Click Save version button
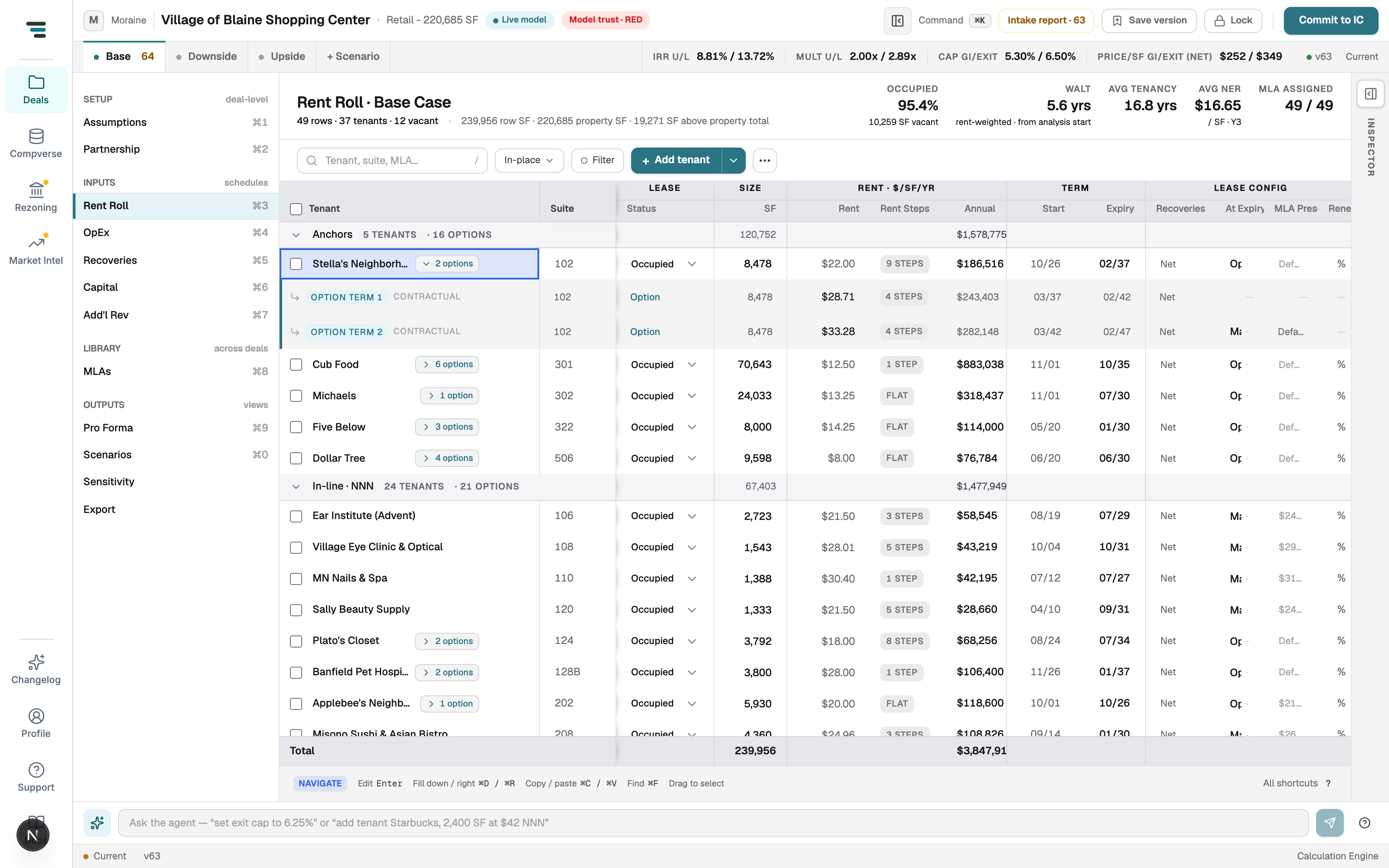Viewport: 1389px width, 868px height. click(x=1149, y=21)
